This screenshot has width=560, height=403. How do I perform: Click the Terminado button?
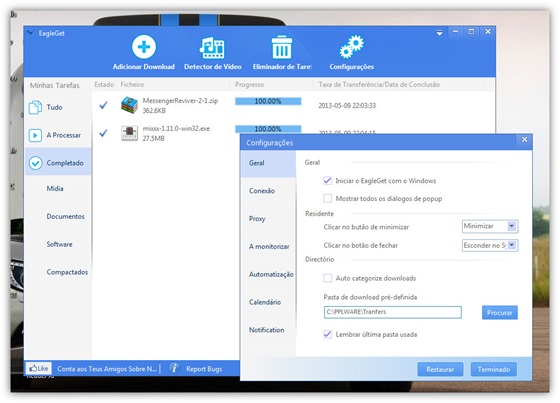pos(494,369)
